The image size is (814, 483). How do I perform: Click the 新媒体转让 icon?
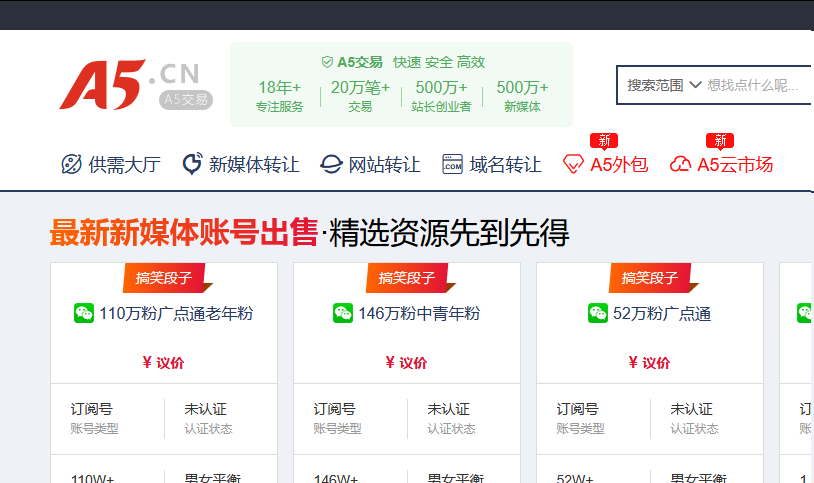[192, 164]
